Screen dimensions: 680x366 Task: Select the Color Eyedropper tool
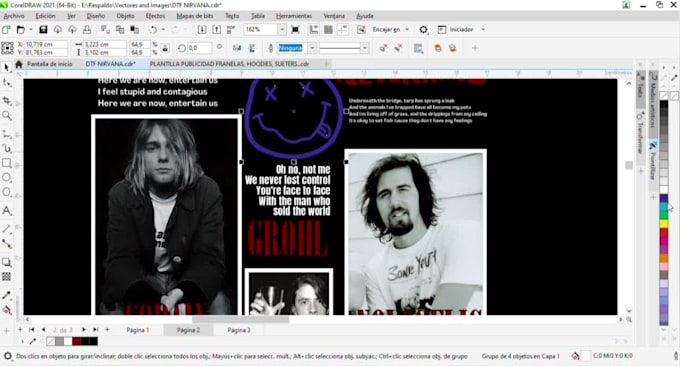7,295
